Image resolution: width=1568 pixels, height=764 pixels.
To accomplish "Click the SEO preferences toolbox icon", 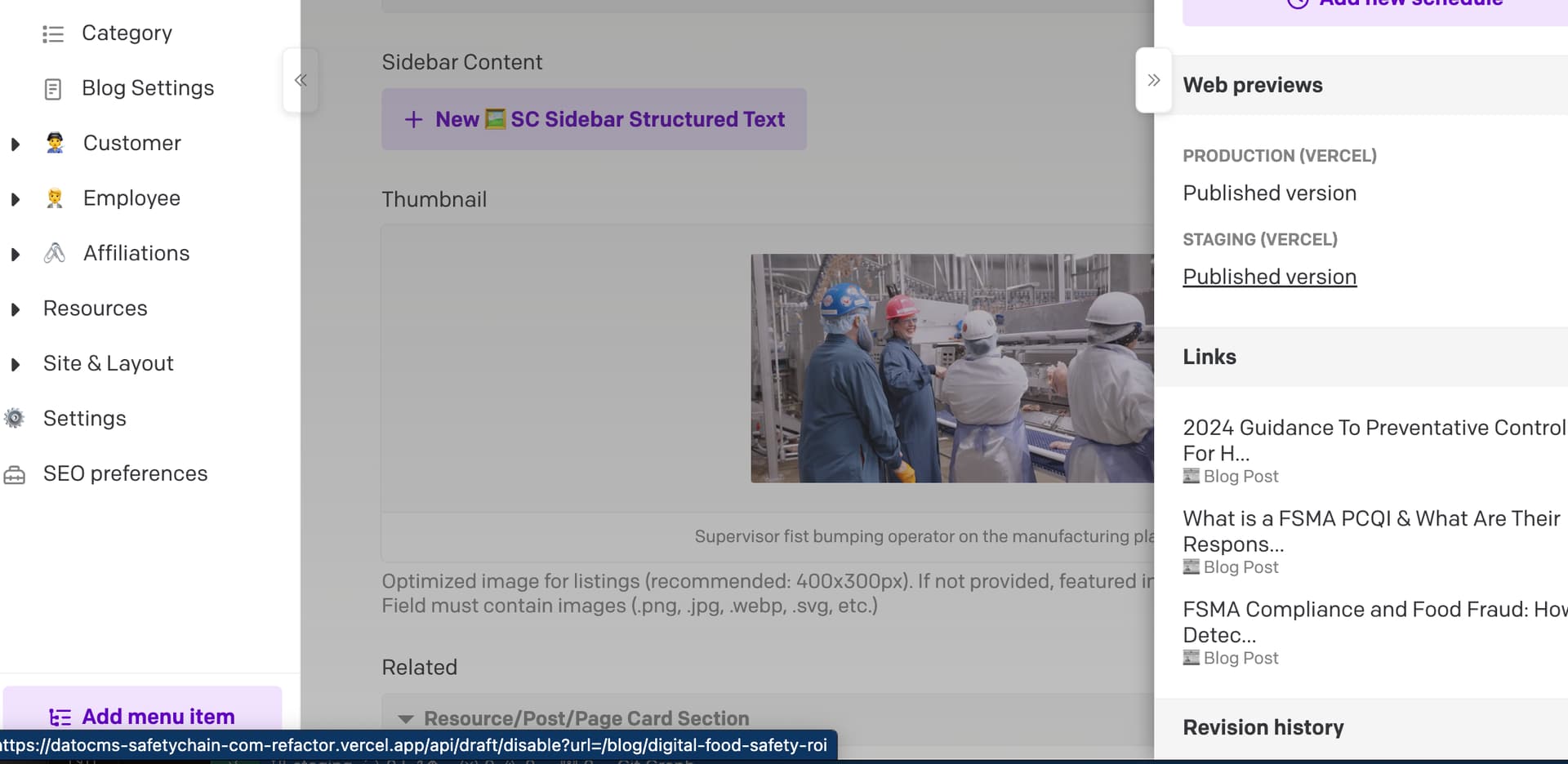I will tap(15, 474).
